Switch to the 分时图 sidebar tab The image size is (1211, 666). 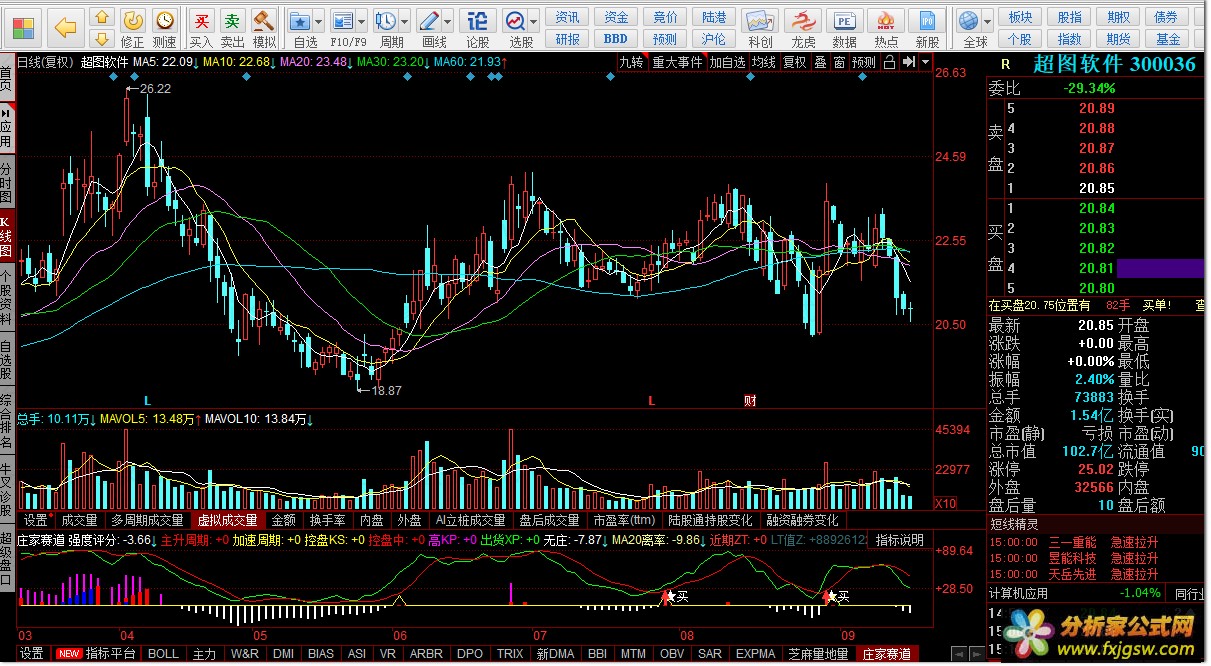click(x=7, y=184)
